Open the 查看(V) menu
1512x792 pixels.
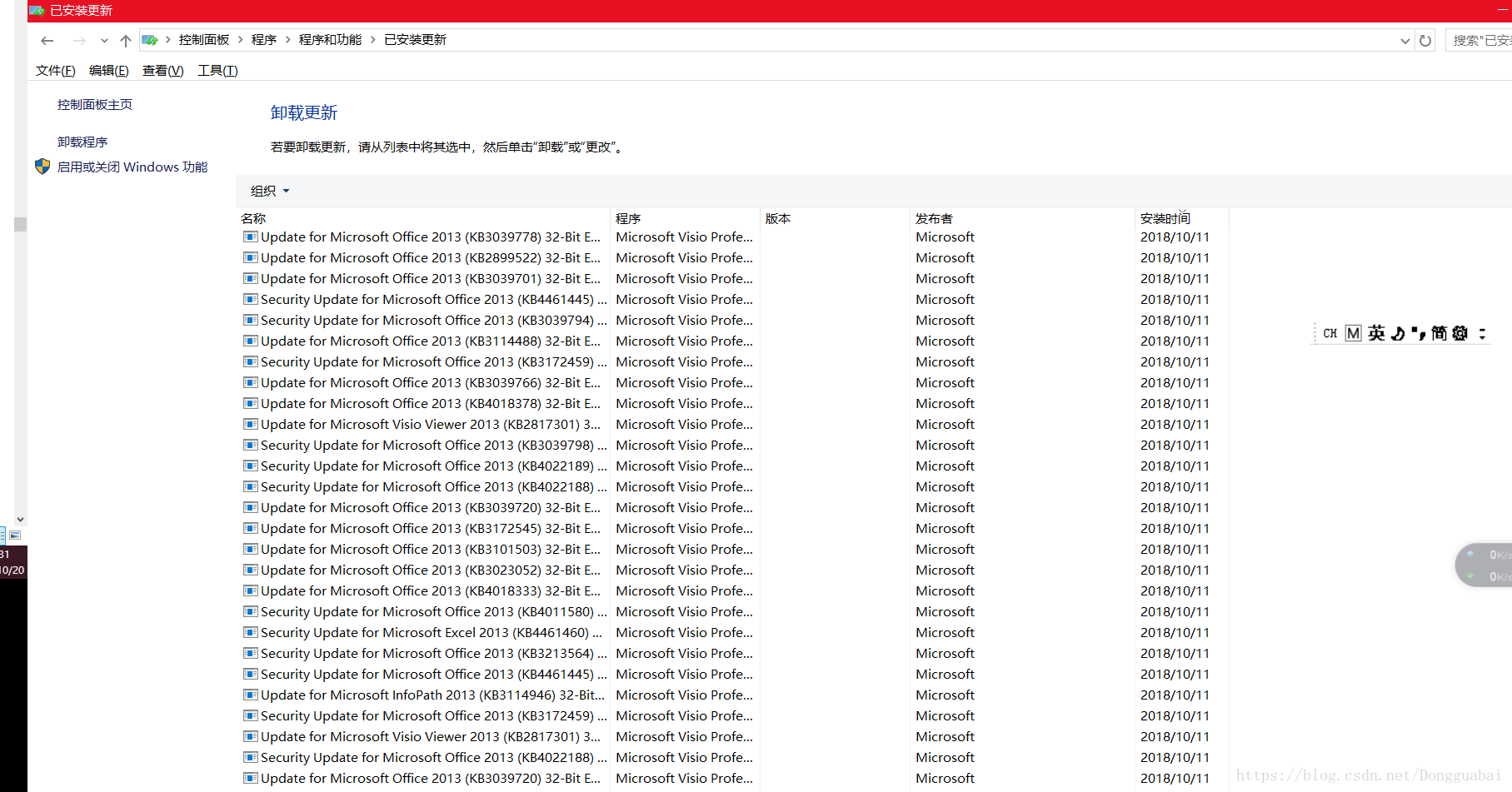click(163, 71)
